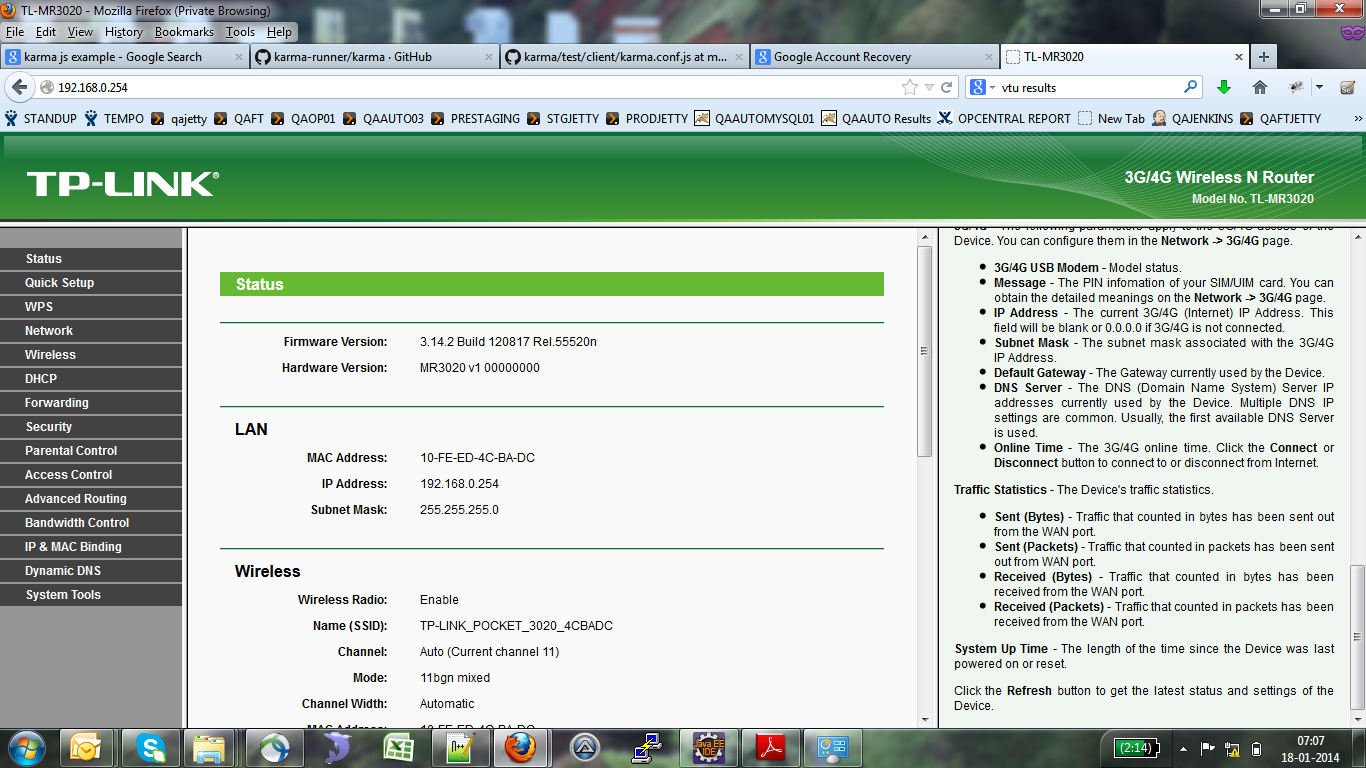The width and height of the screenshot is (1366, 768).
Task: Click the bug icon in Firefox toolbar
Action: (x=1297, y=87)
